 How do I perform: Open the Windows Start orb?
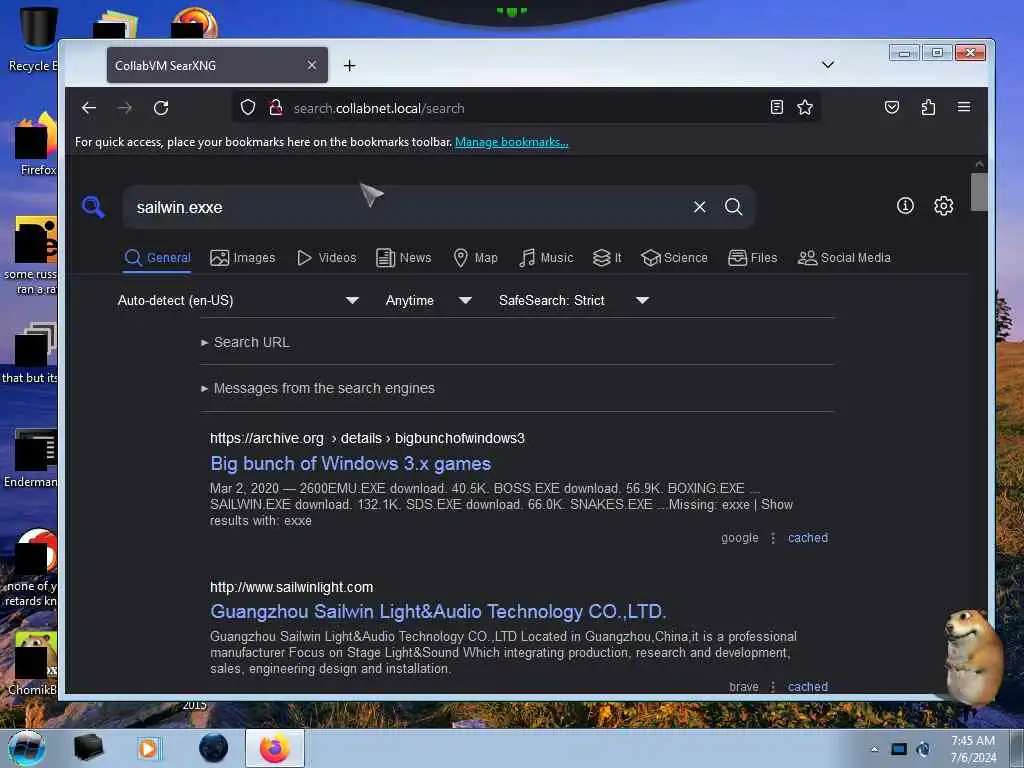(27, 748)
